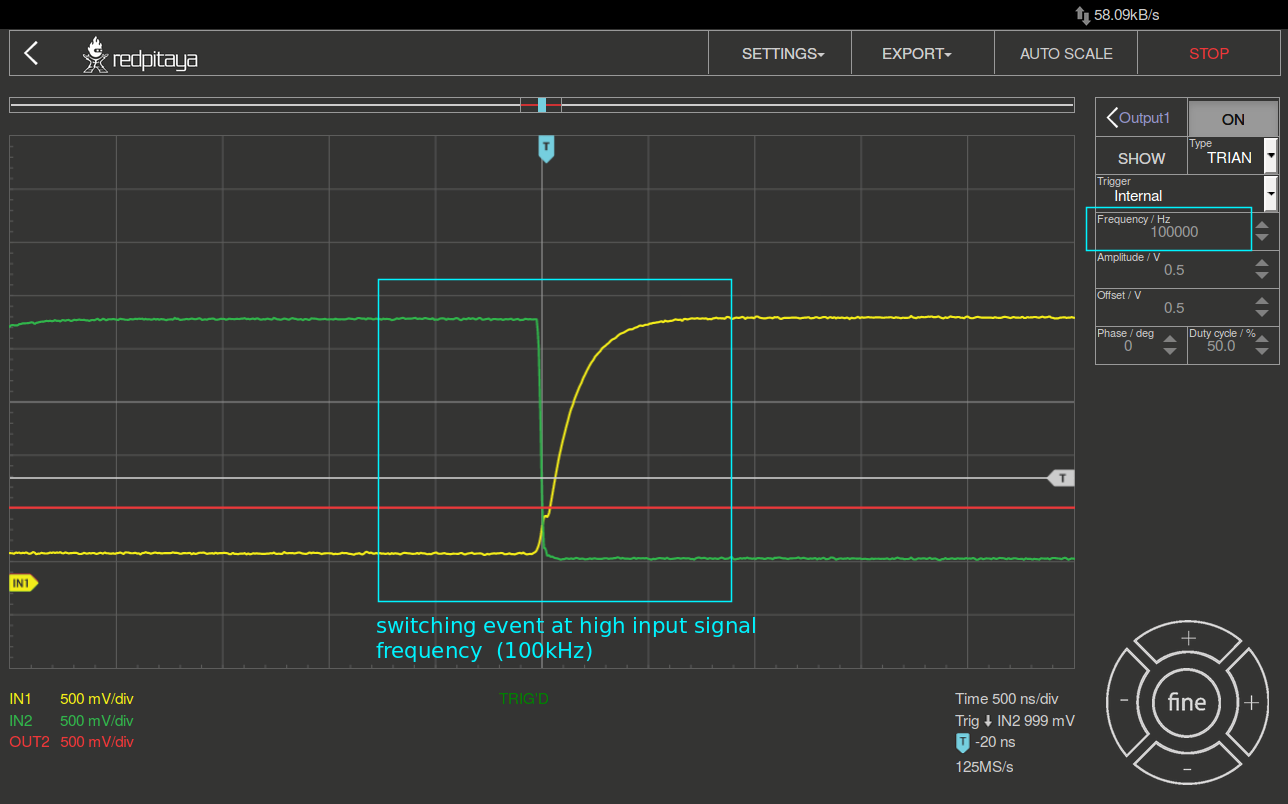Increase the offset with up arrow
The image size is (1288, 804).
point(1262,301)
